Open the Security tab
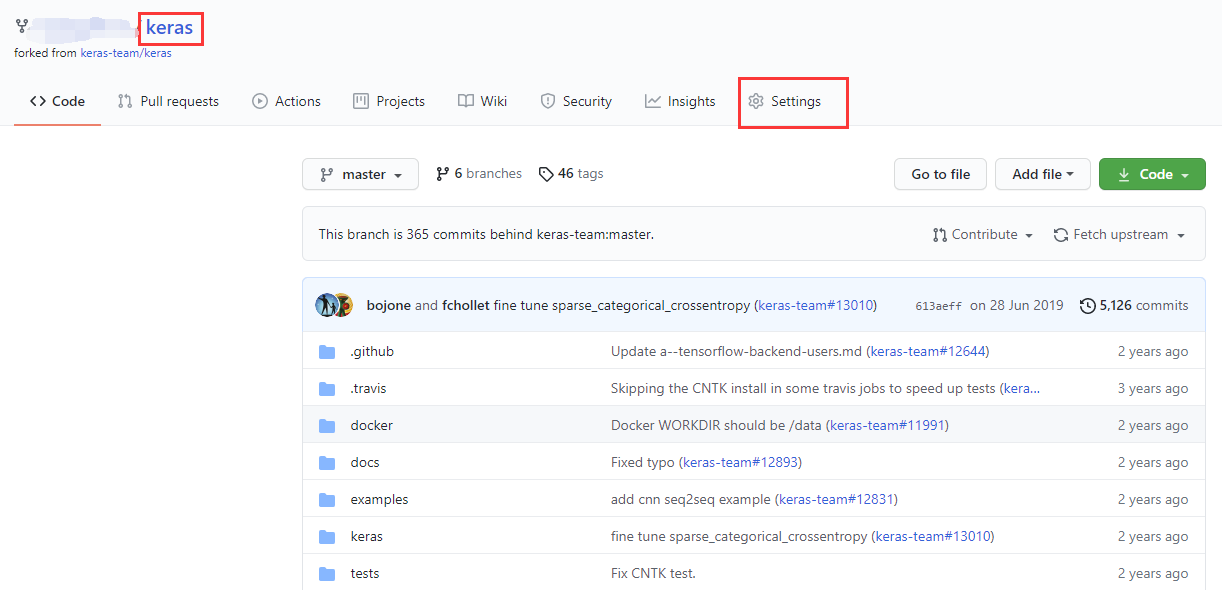This screenshot has width=1222, height=590. tap(576, 101)
